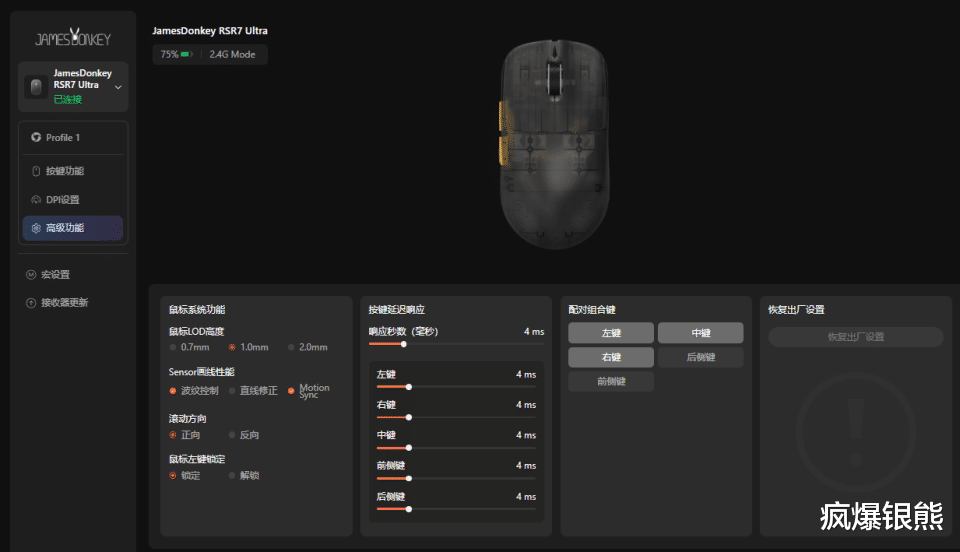Select 反向 scroll direction
The image size is (960, 552).
(x=244, y=435)
